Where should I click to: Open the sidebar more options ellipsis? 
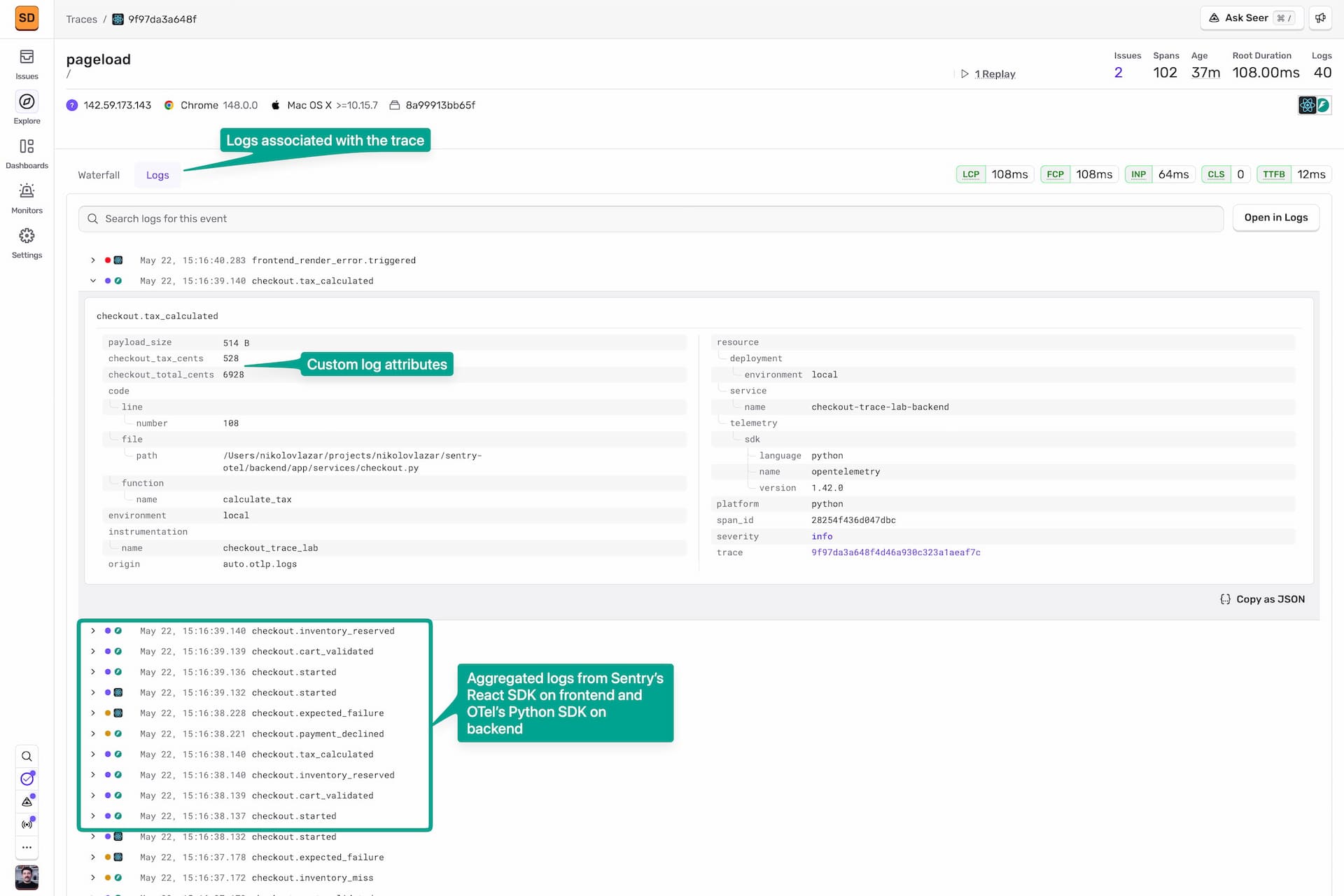[x=27, y=847]
